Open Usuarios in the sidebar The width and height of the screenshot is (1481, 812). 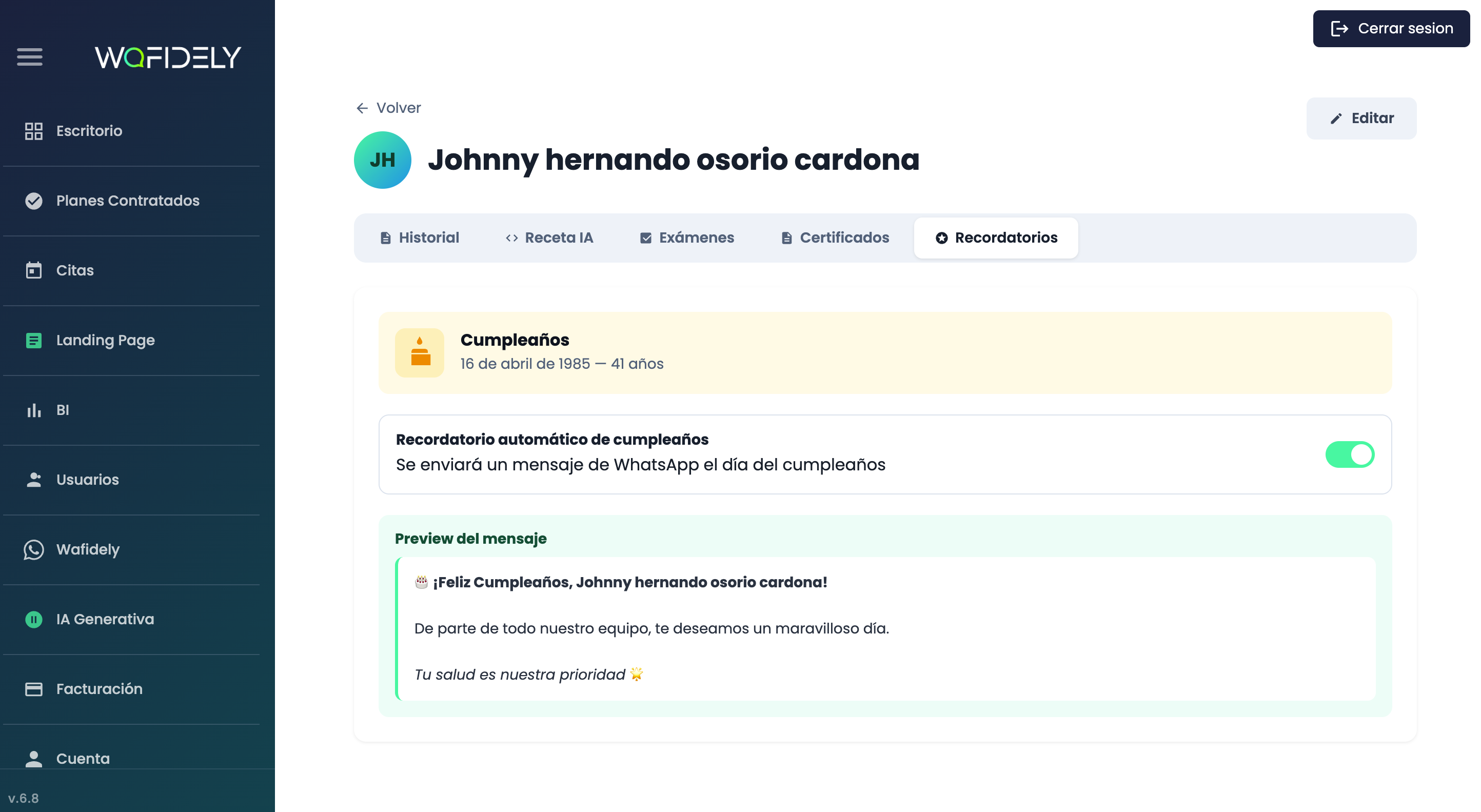(131, 480)
